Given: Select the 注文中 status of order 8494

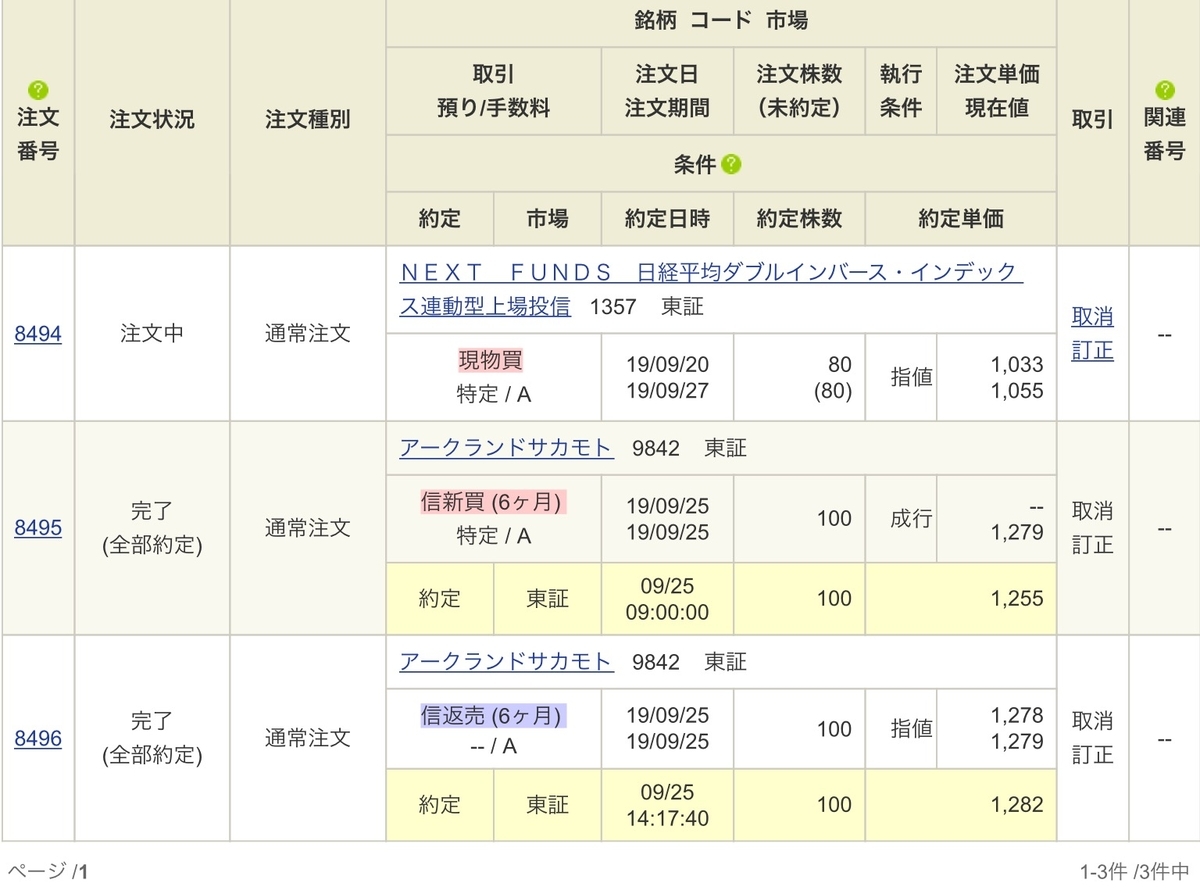Looking at the screenshot, I should point(152,334).
